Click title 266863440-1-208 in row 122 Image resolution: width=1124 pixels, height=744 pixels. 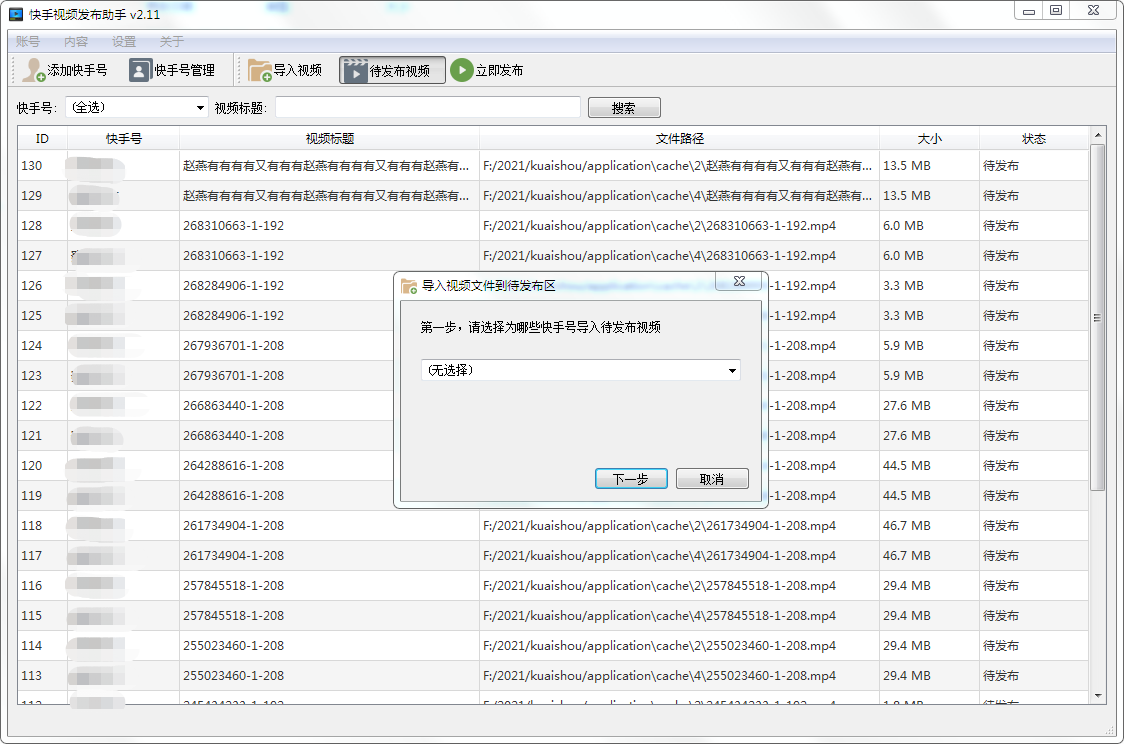click(x=233, y=406)
